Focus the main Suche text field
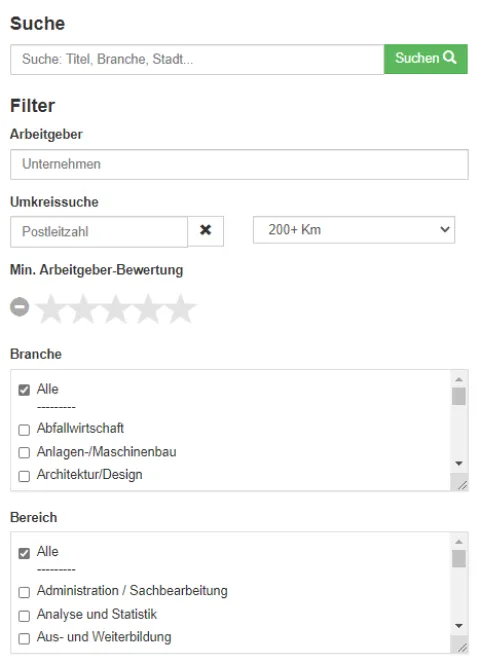Screen dimensions: 480x664 [x=197, y=59]
